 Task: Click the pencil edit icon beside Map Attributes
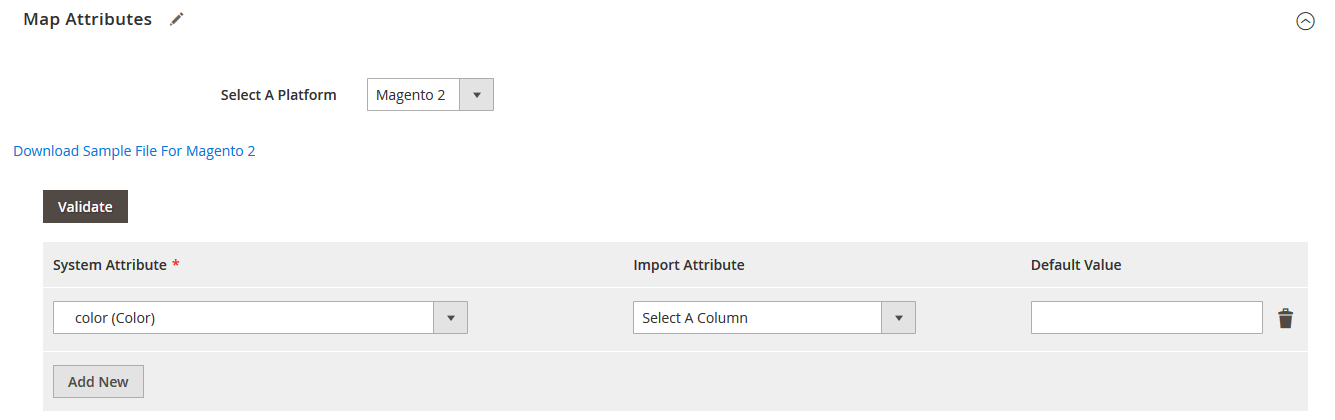pyautogui.click(x=177, y=19)
